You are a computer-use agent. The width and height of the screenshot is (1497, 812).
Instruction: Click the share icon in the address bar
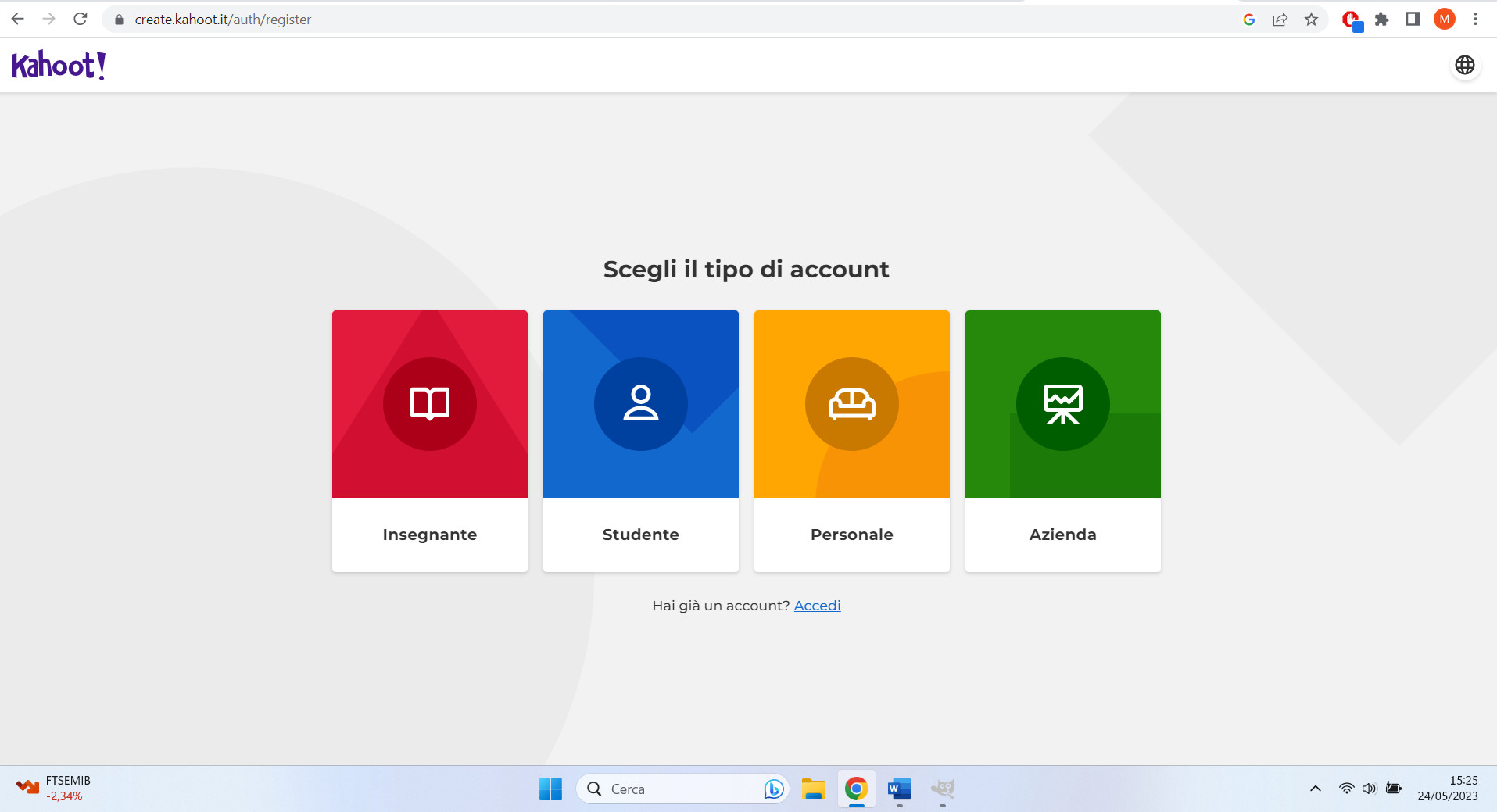click(1280, 19)
